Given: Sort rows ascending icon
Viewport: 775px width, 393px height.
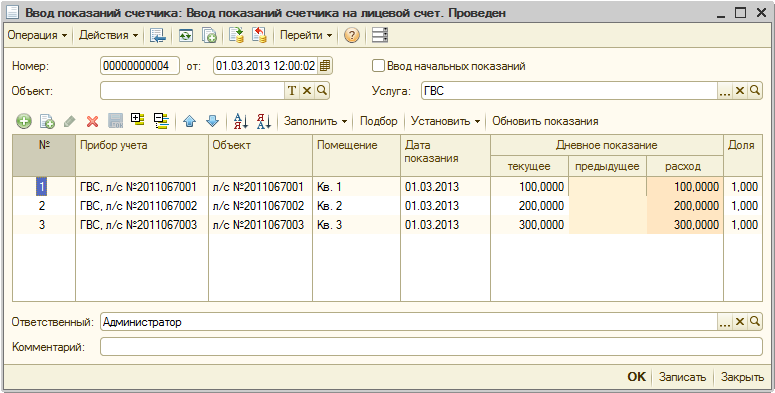Looking at the screenshot, I should (x=241, y=121).
